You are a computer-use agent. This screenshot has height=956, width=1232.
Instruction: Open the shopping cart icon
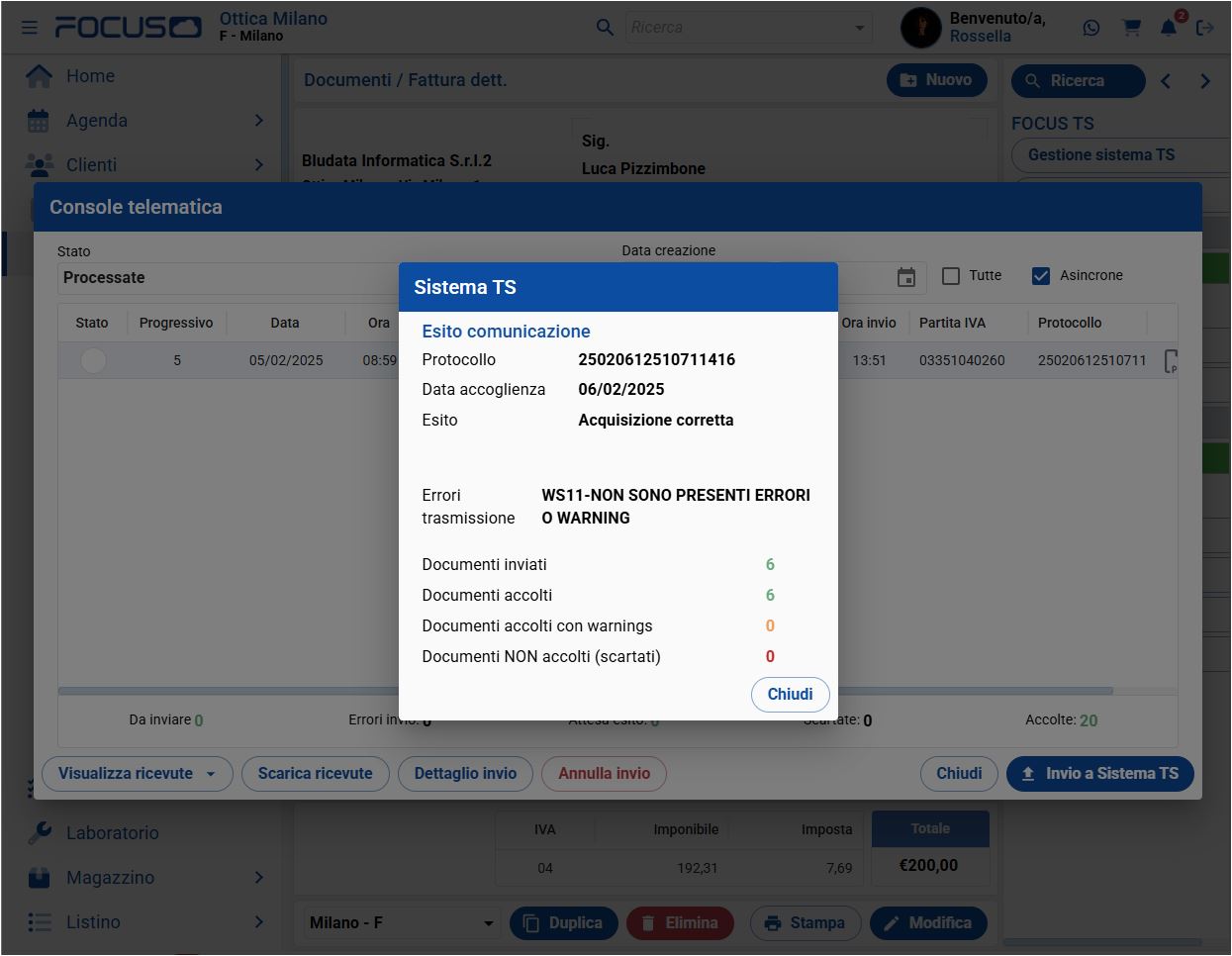pyautogui.click(x=1131, y=28)
